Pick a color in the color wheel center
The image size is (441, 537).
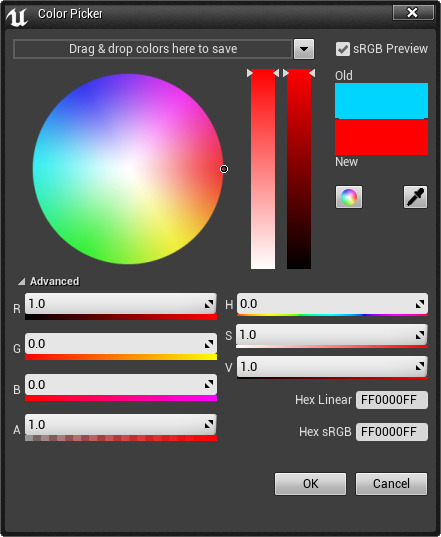[x=128, y=169]
